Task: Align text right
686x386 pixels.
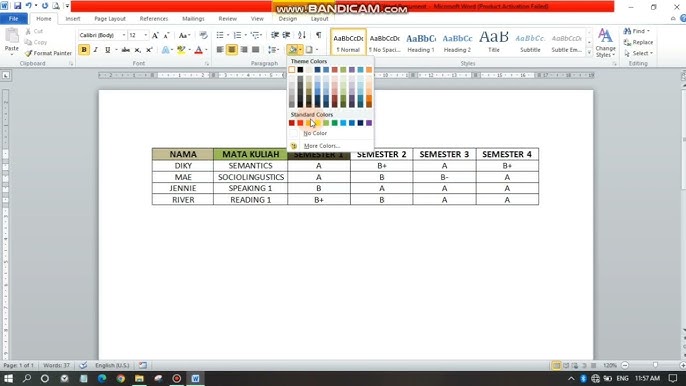Action: [x=244, y=50]
